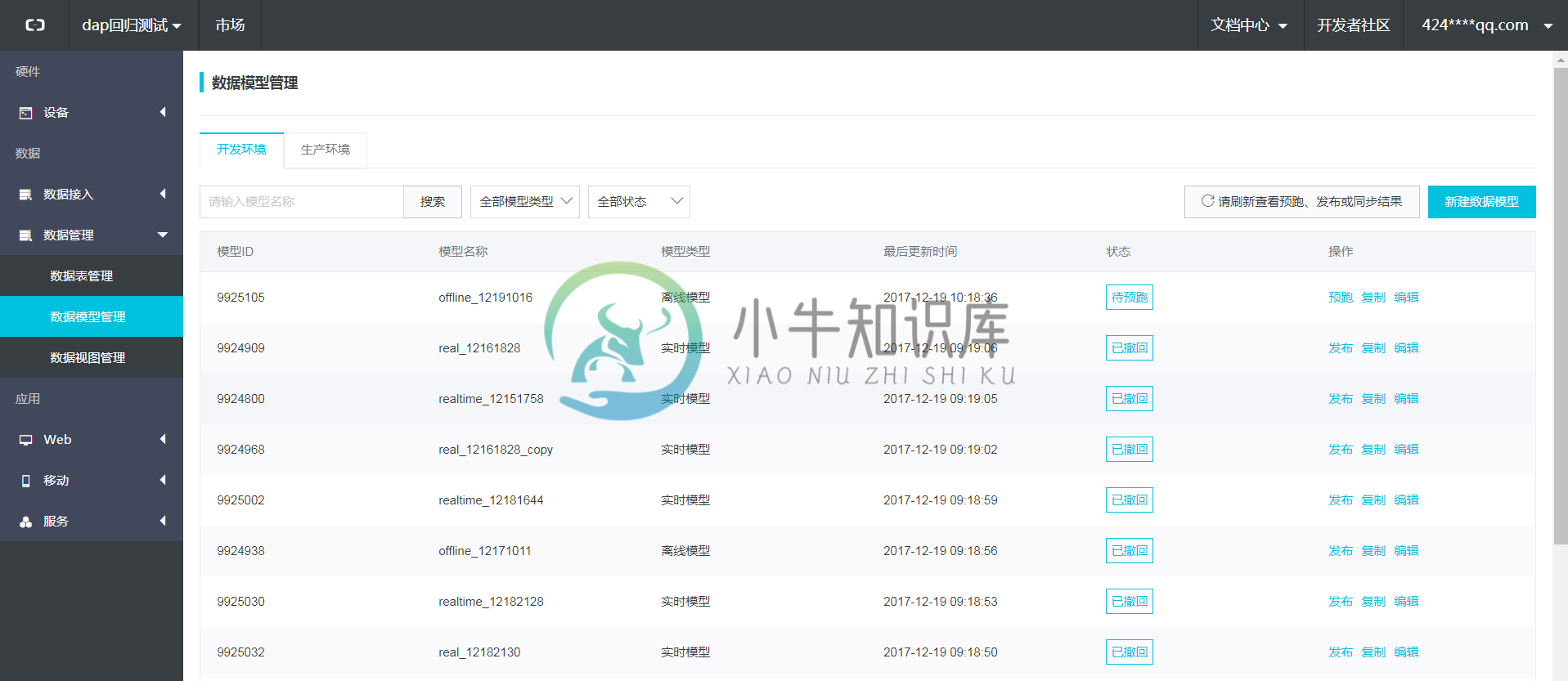Expand the 数据接入 menu arrow
1568x681 pixels.
(163, 194)
